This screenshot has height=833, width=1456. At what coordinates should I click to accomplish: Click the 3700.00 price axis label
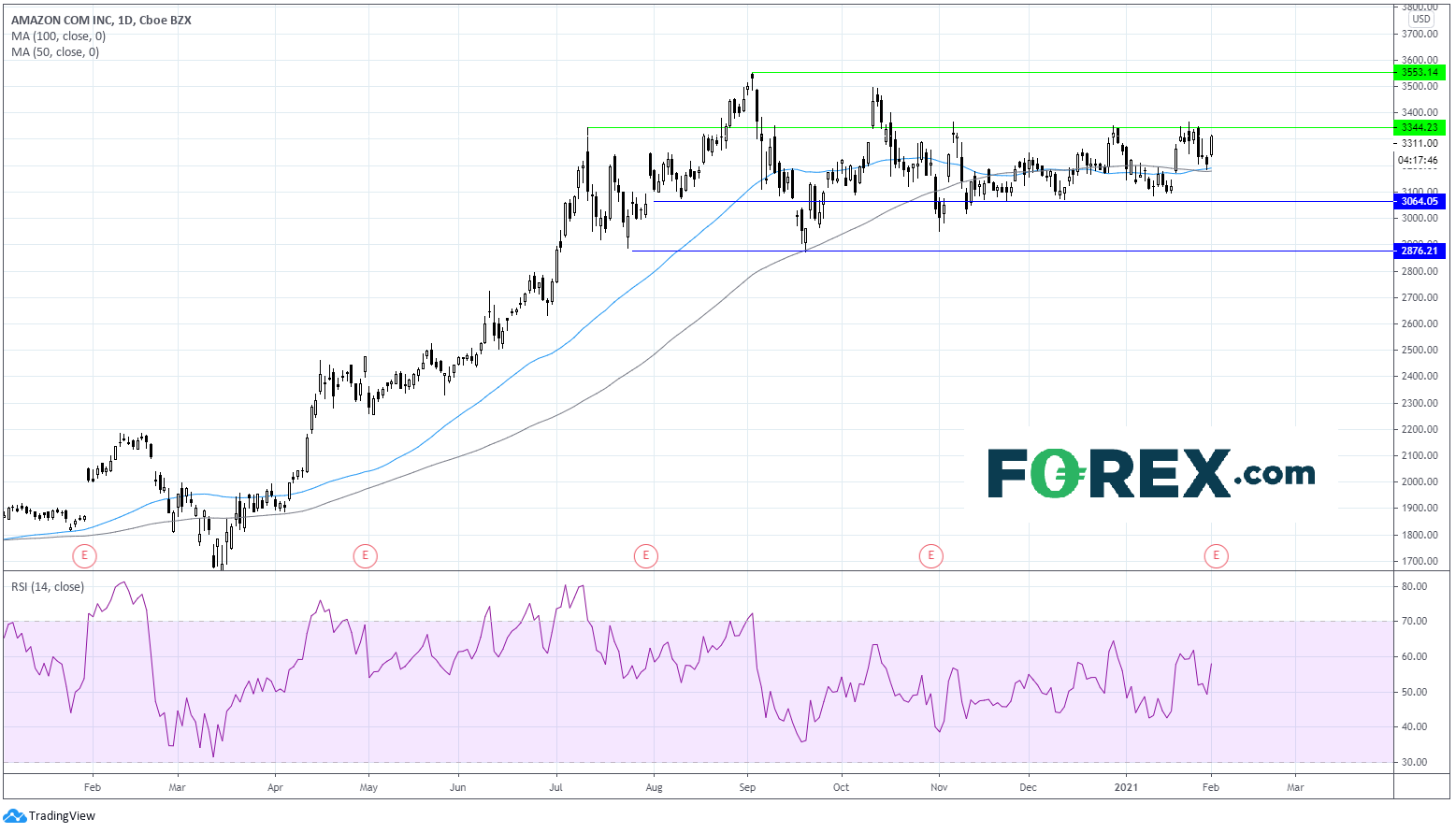(x=1420, y=34)
